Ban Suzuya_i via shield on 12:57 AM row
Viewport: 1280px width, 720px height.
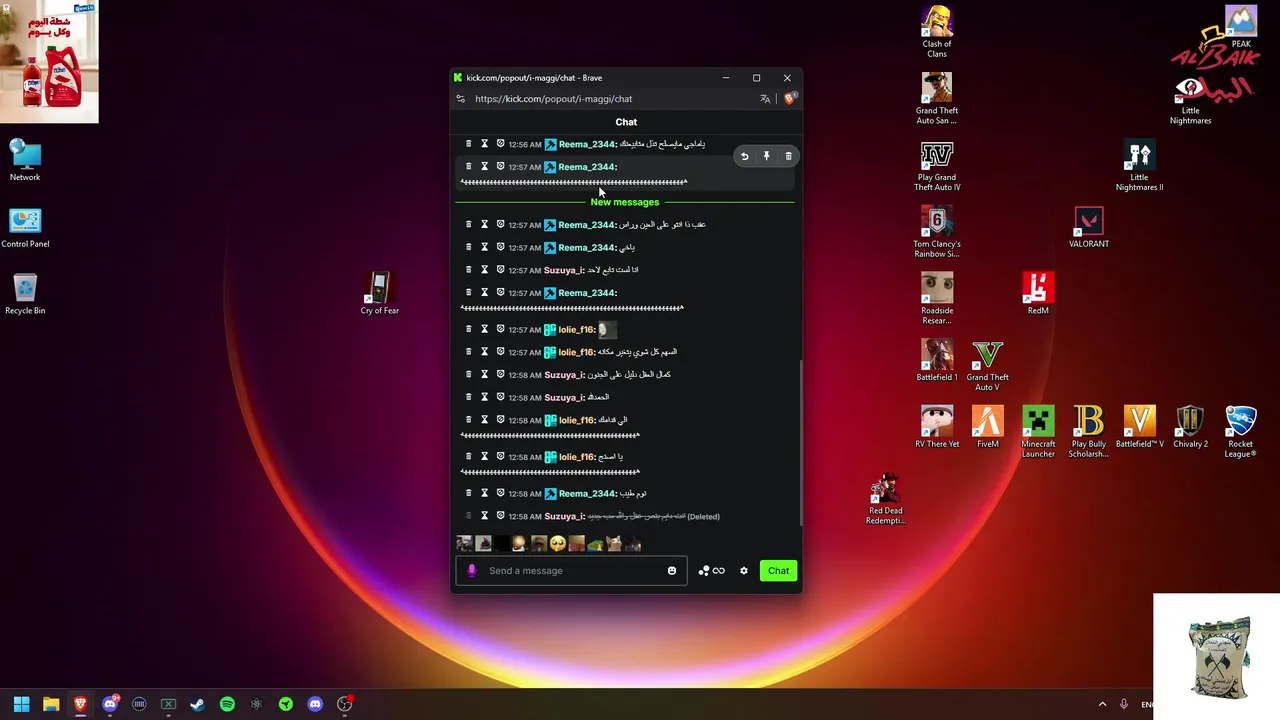coord(500,270)
